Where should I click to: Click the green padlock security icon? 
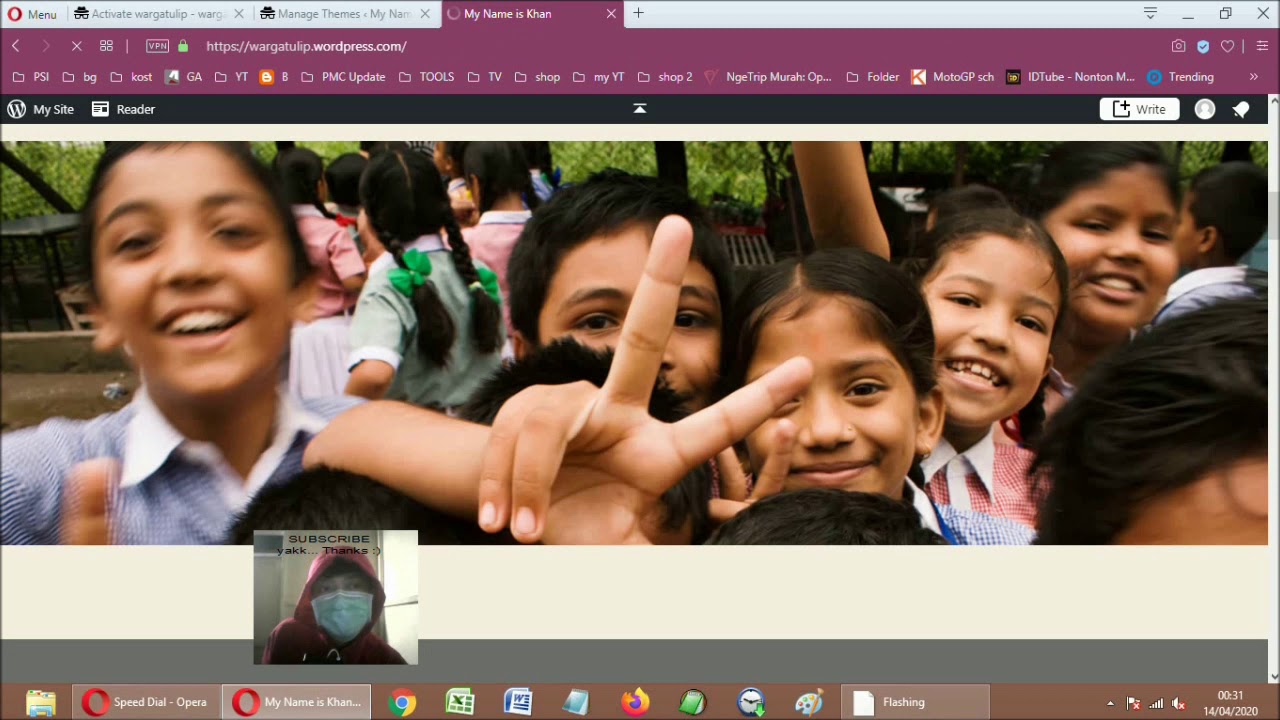[x=183, y=46]
